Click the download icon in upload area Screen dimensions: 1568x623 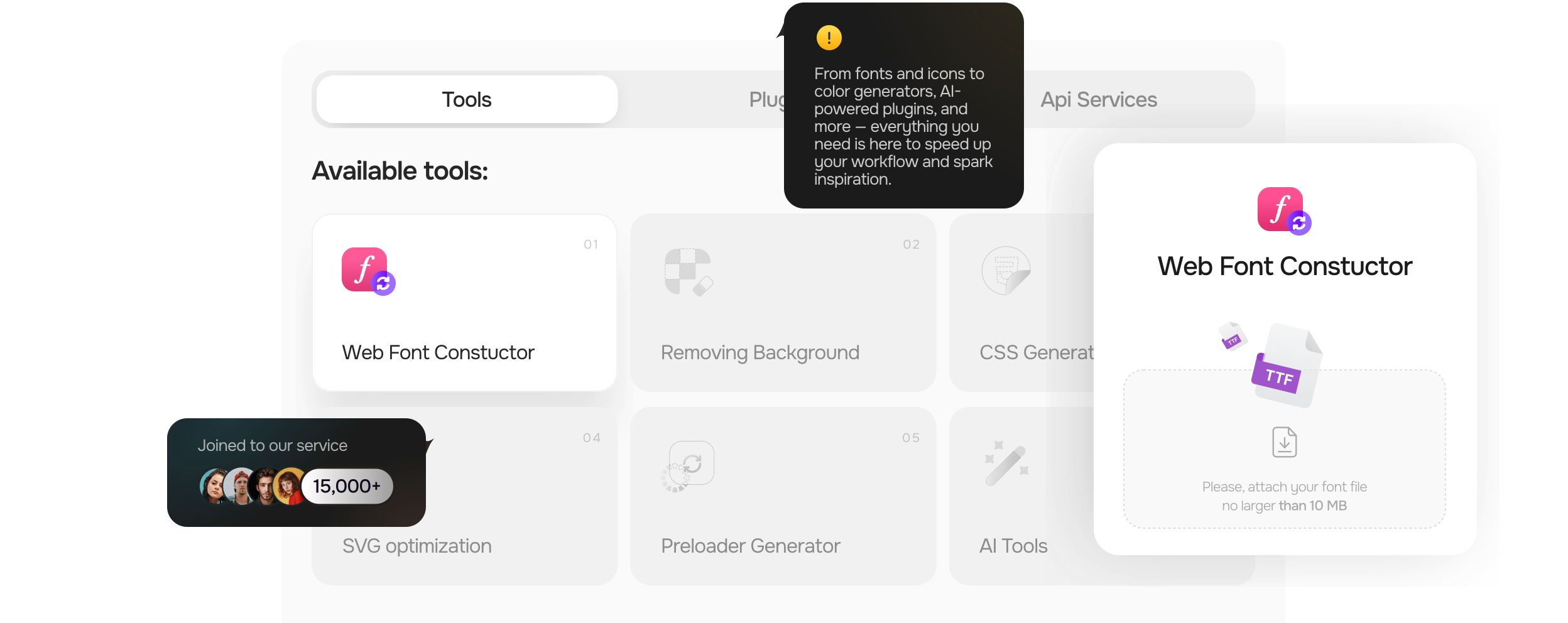tap(1284, 442)
